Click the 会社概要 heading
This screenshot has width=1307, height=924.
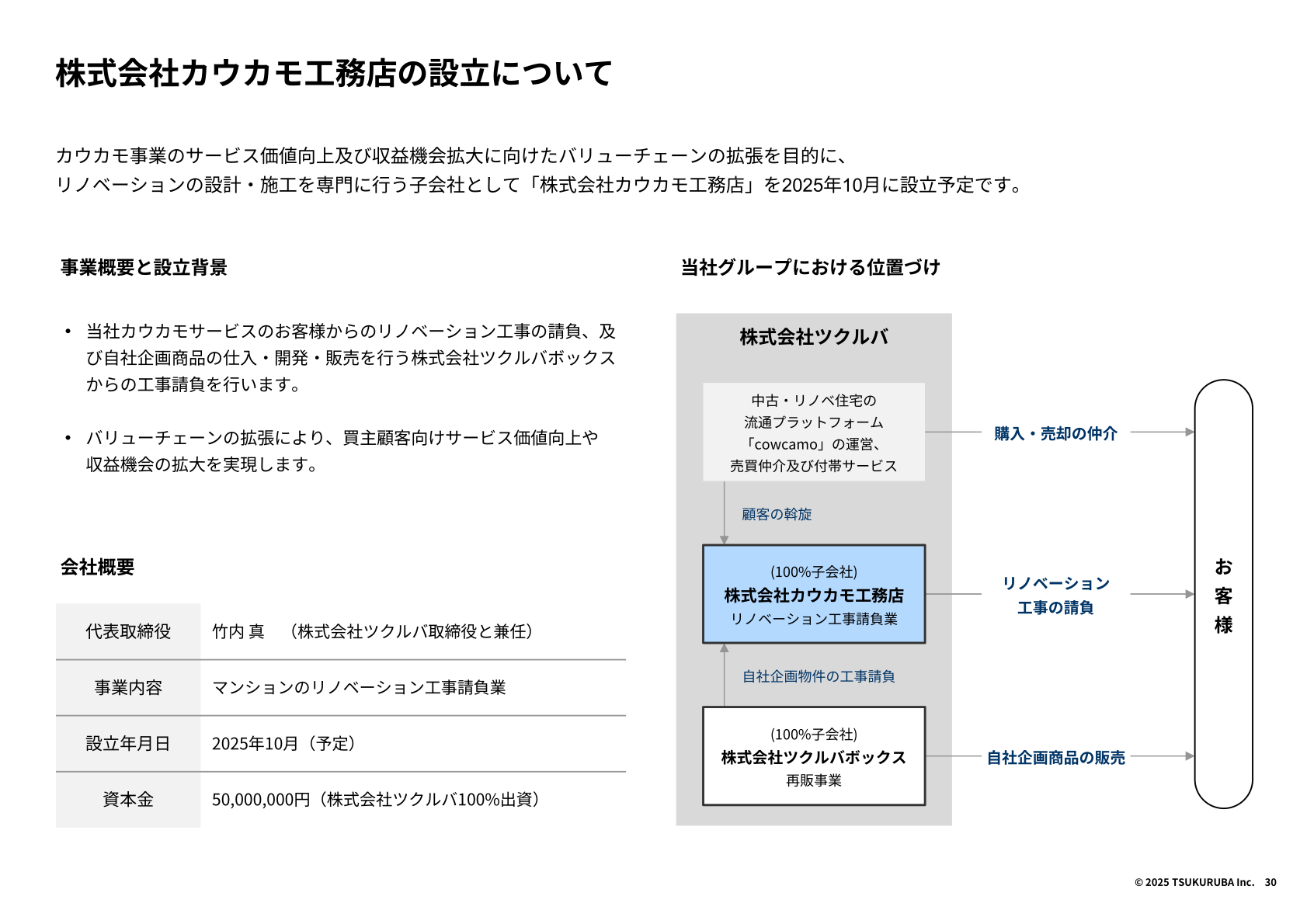pos(97,568)
